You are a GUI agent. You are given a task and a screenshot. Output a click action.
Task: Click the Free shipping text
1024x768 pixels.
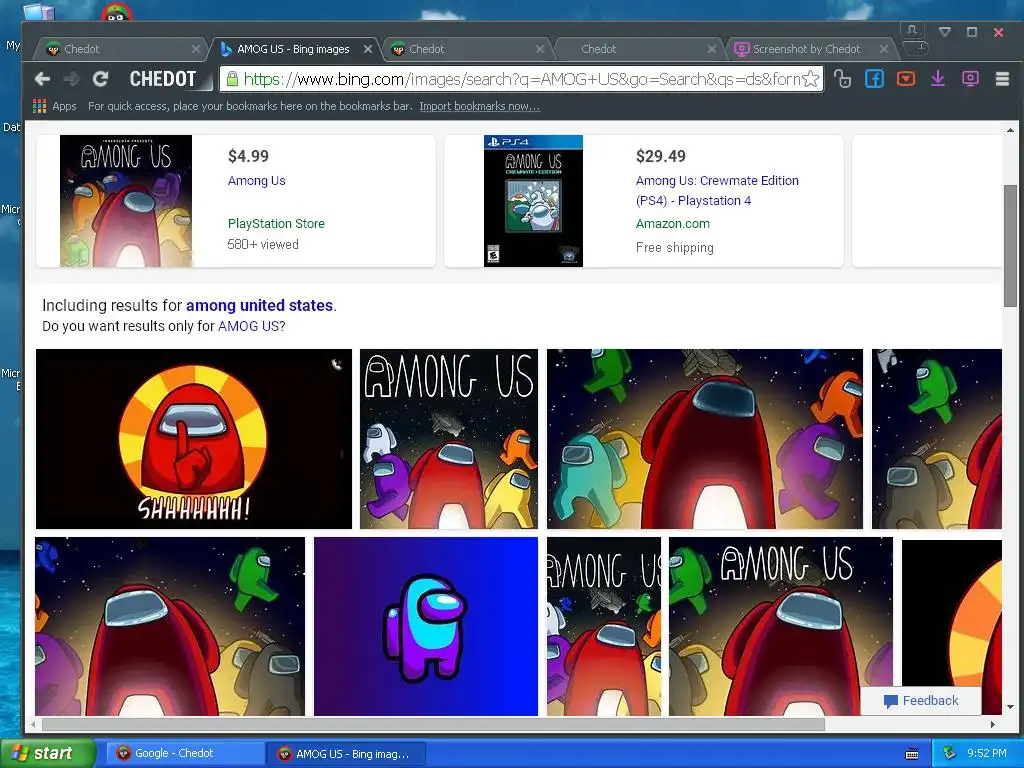pos(675,248)
